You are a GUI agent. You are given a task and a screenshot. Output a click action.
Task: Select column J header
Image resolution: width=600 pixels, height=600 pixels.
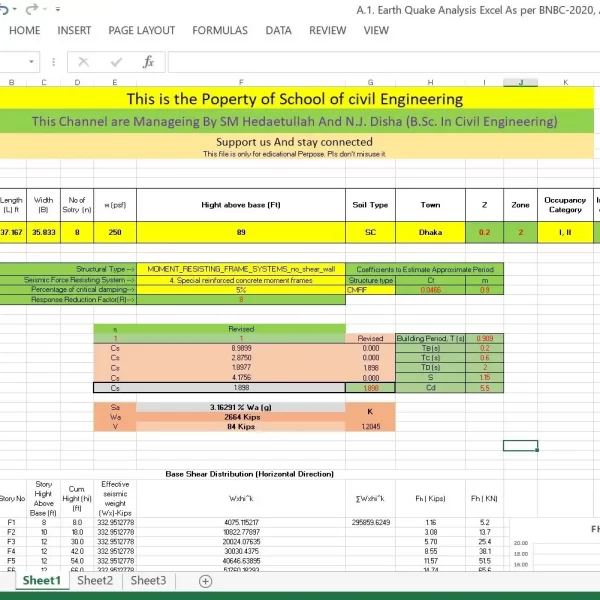520,82
